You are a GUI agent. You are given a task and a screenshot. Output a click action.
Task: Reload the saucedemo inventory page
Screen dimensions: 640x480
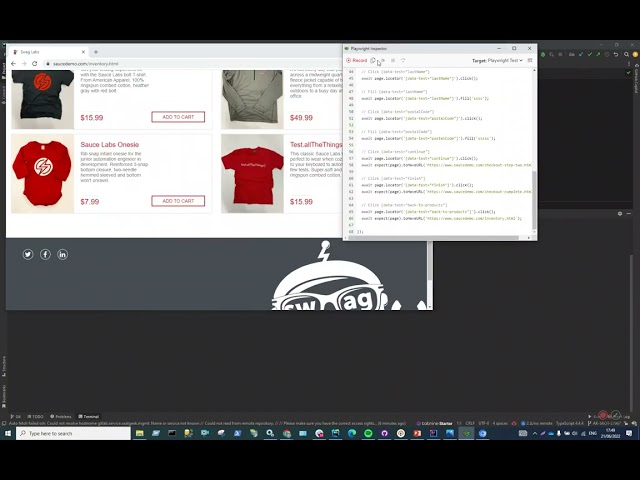(35, 64)
